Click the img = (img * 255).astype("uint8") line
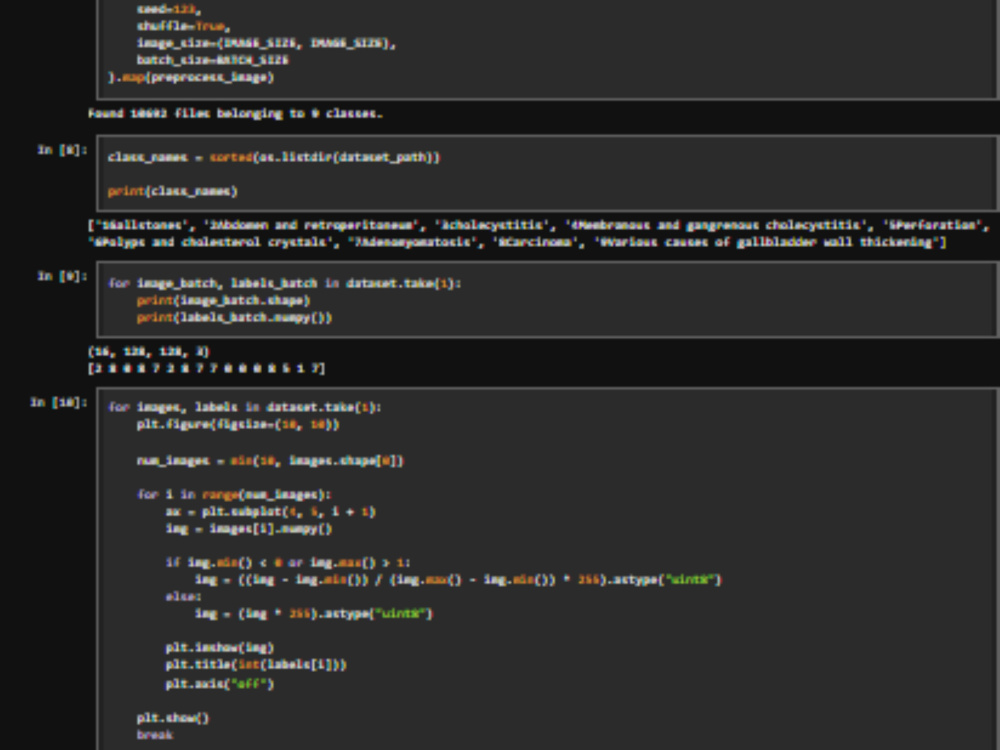Screen dimensions: 1000x750 [313, 614]
